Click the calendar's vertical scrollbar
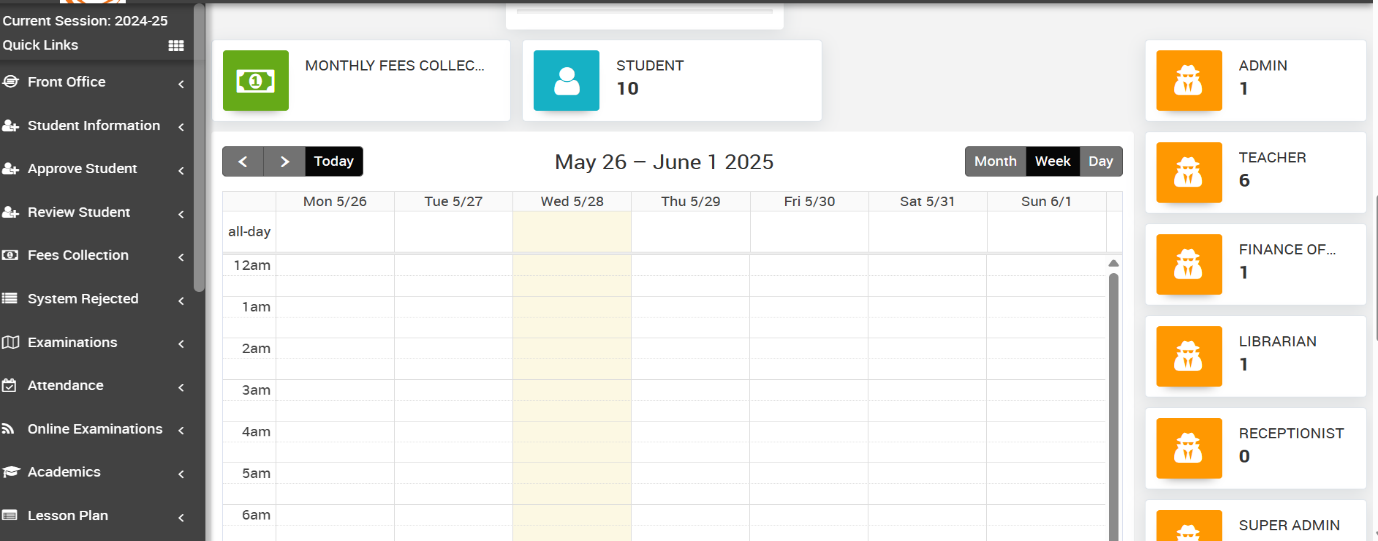 1113,400
